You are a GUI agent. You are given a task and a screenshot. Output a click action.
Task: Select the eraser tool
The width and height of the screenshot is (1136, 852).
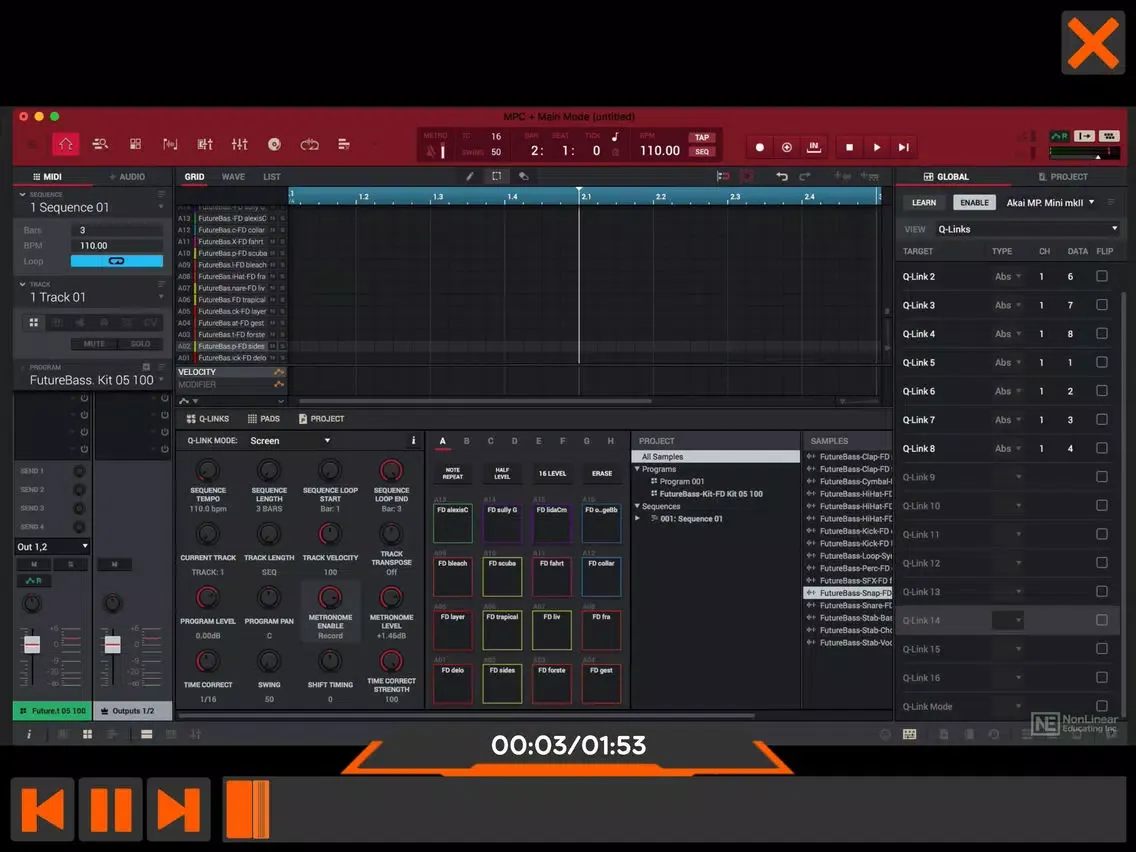point(524,176)
